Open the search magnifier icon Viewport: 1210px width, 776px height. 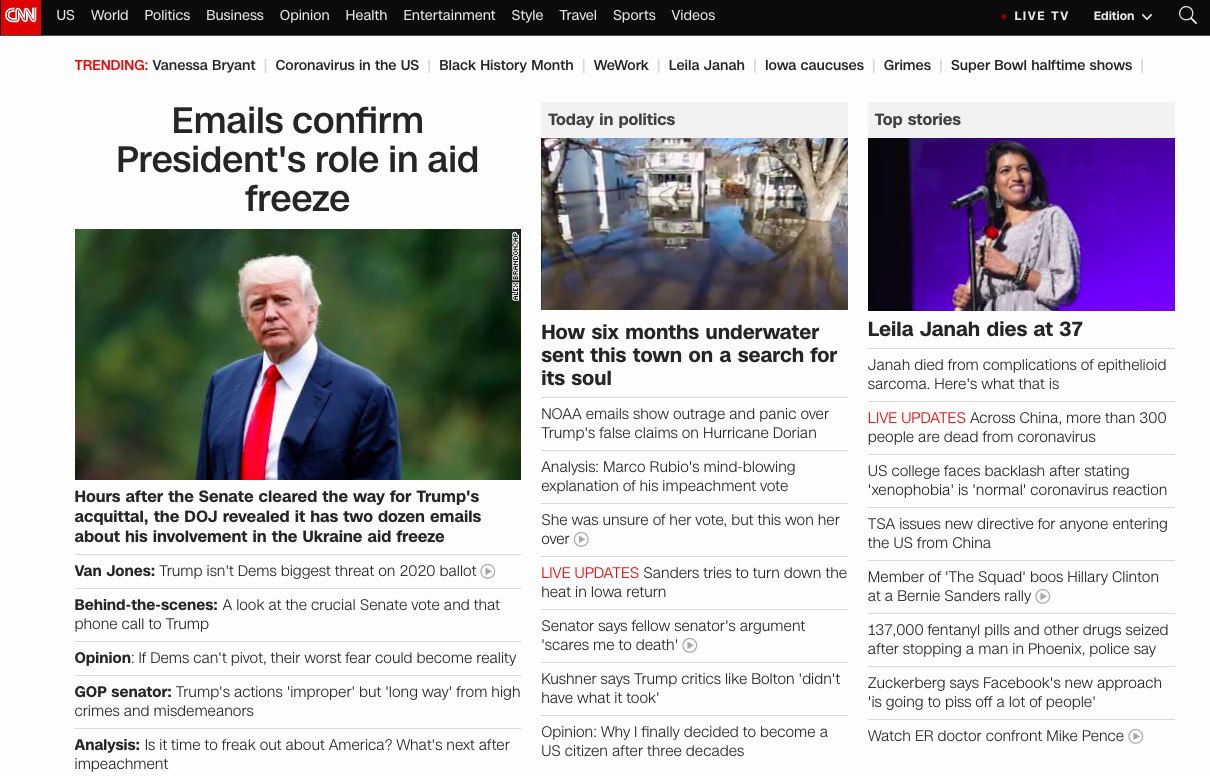(x=1188, y=16)
